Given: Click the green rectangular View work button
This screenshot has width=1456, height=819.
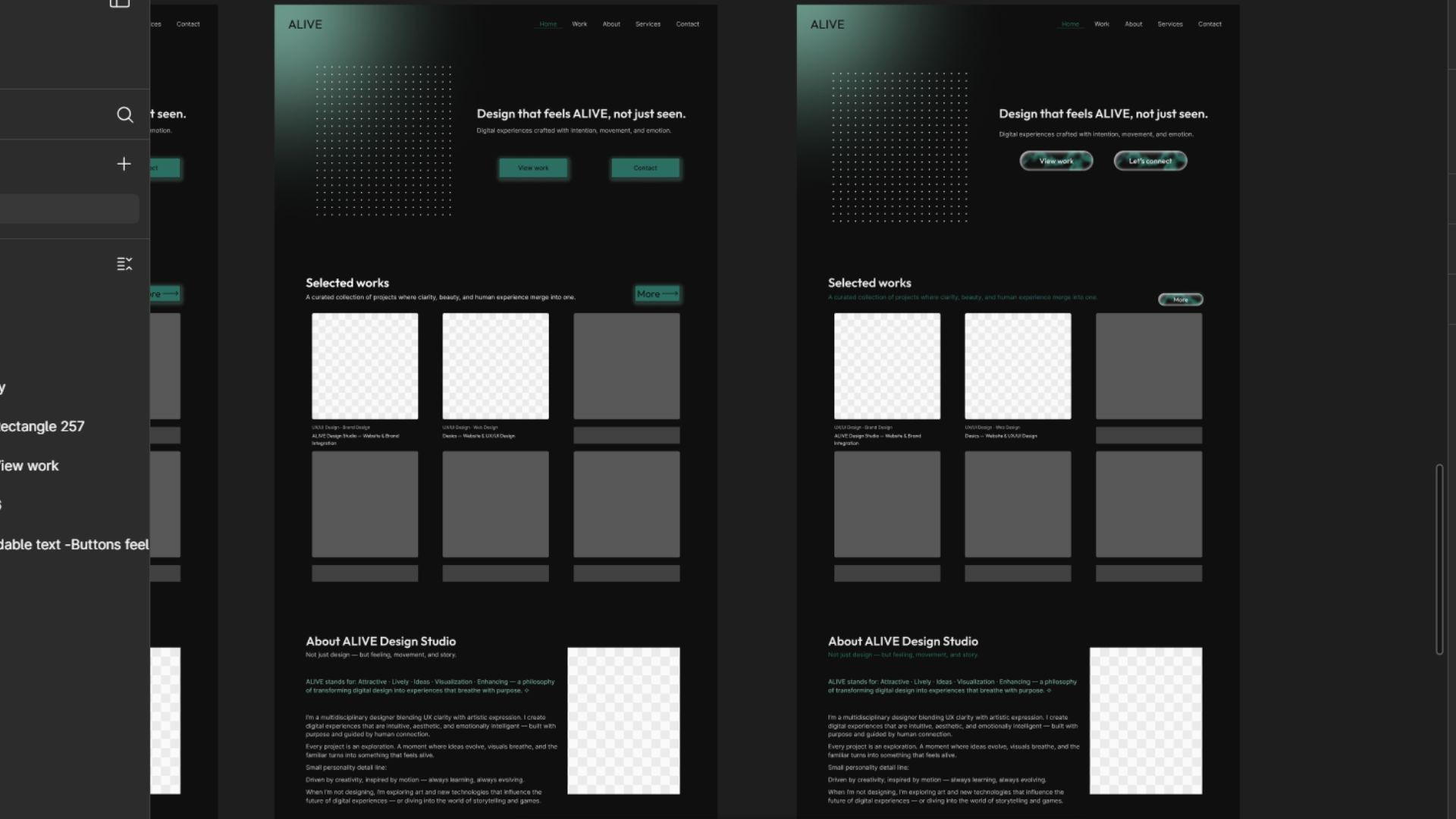Looking at the screenshot, I should coord(533,168).
